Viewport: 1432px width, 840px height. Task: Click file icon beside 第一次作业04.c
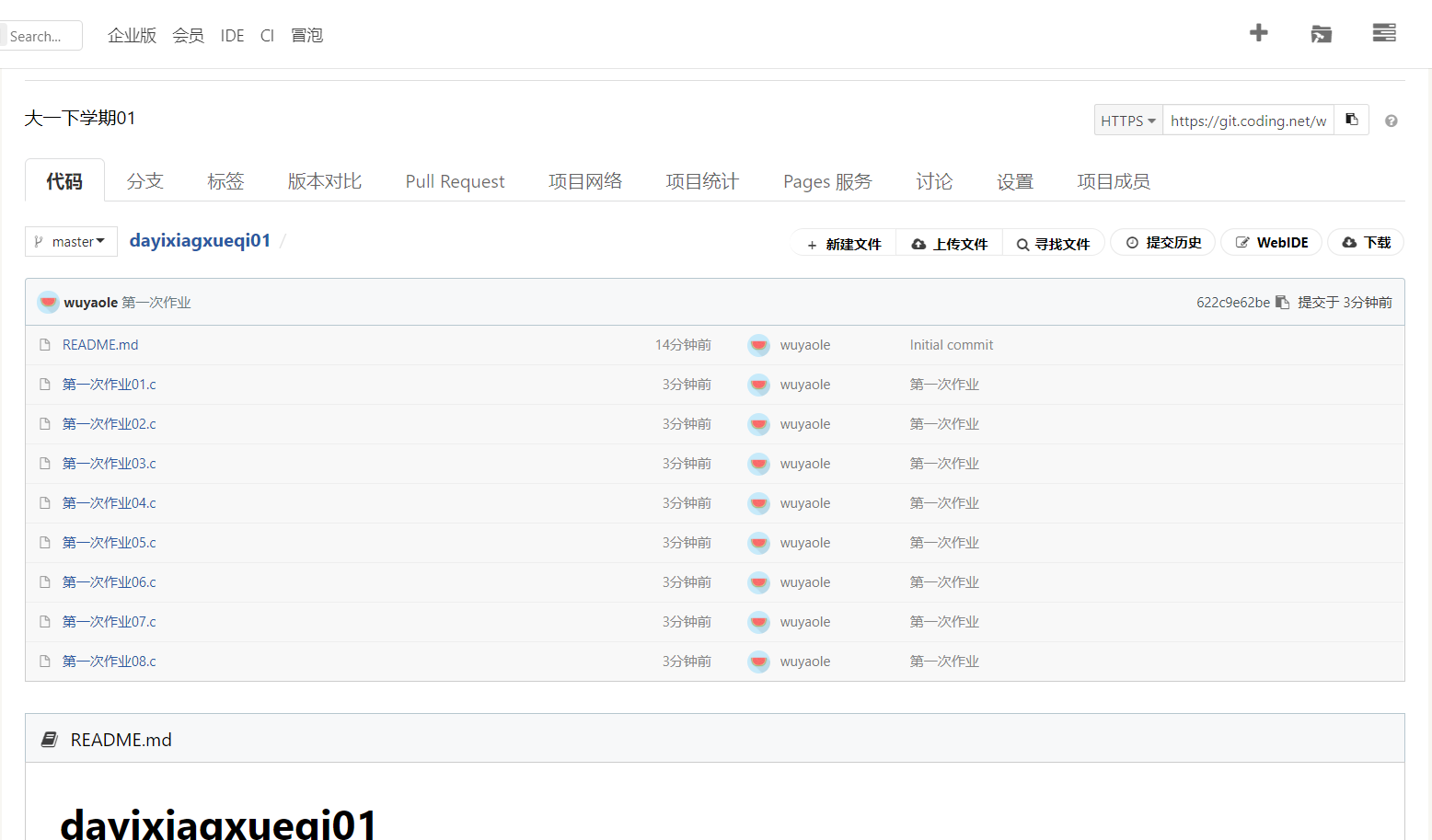[44, 503]
